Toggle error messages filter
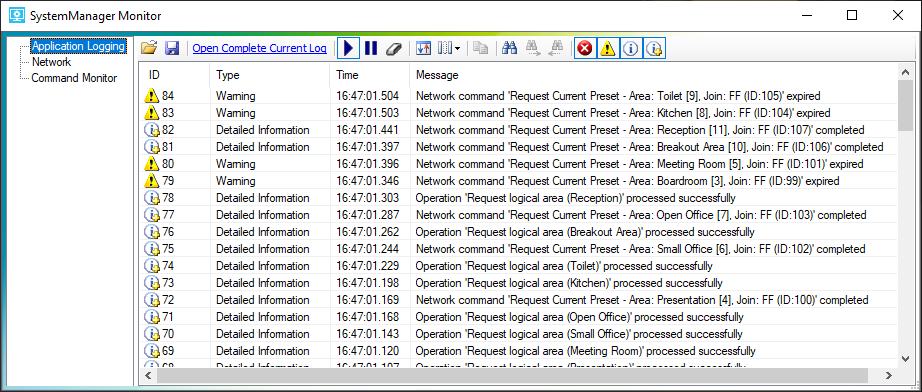 [x=584, y=48]
